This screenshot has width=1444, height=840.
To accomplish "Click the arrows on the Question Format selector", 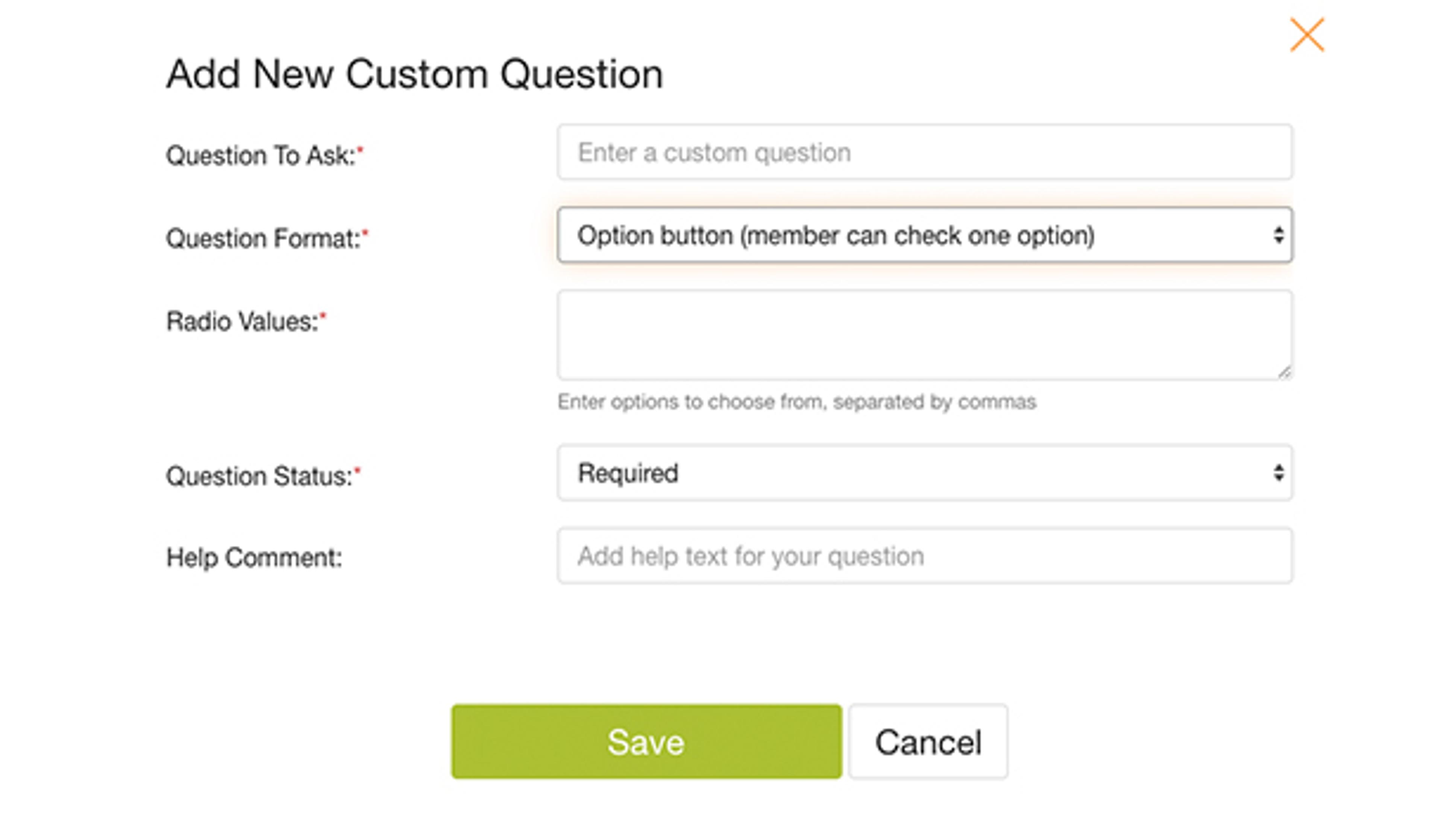I will [x=1278, y=235].
